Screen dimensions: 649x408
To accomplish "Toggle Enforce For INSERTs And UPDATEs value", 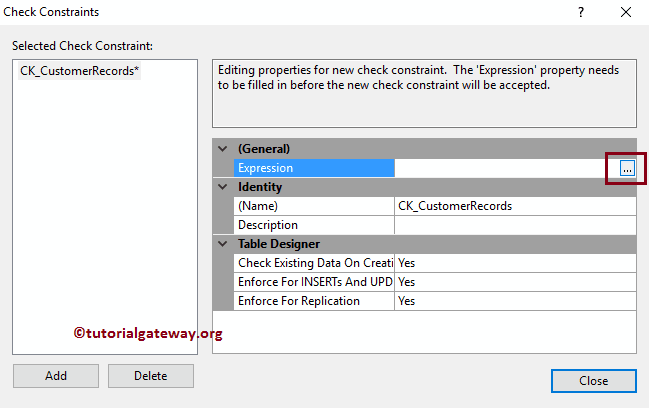I will [514, 282].
